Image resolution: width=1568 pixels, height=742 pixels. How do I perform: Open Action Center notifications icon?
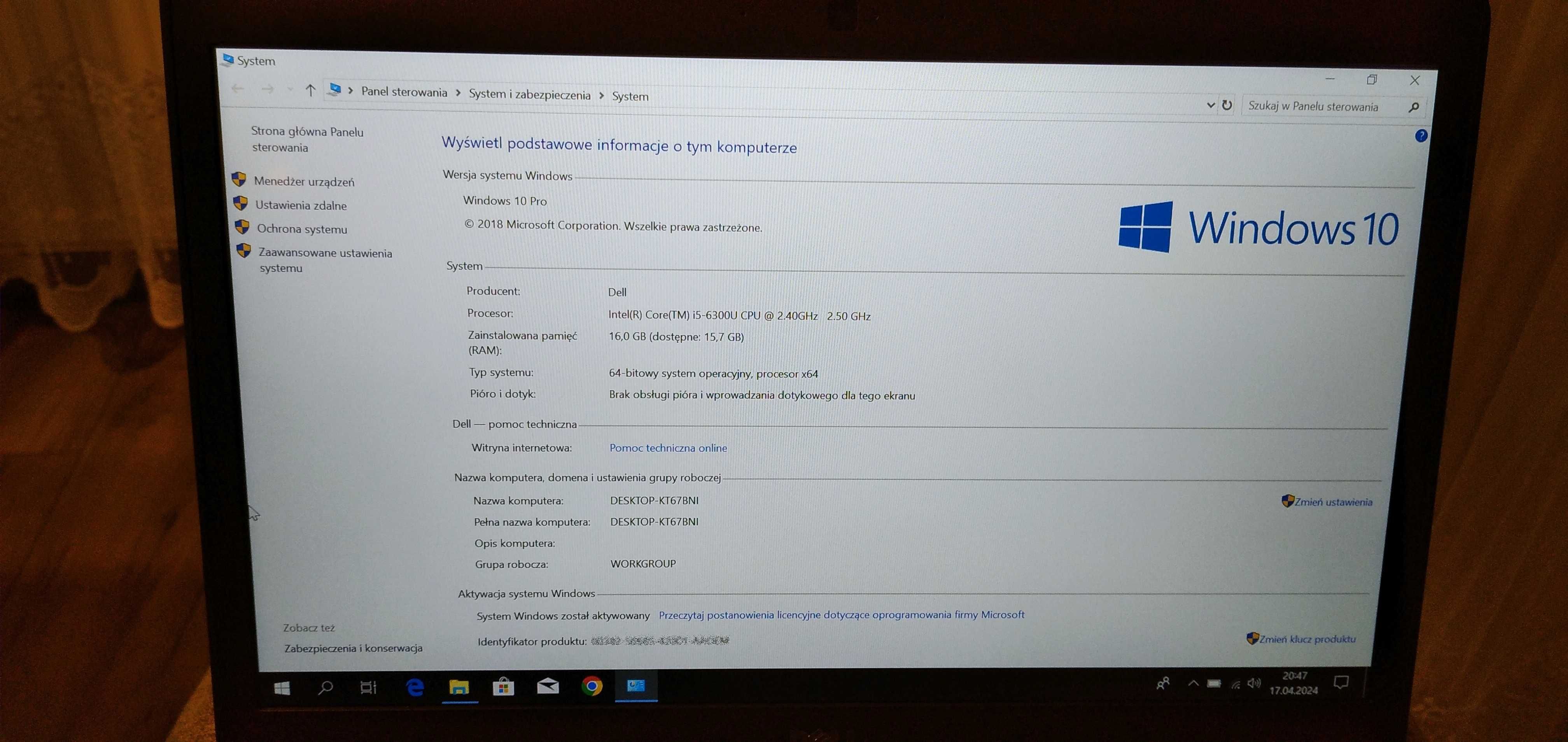click(x=1341, y=682)
